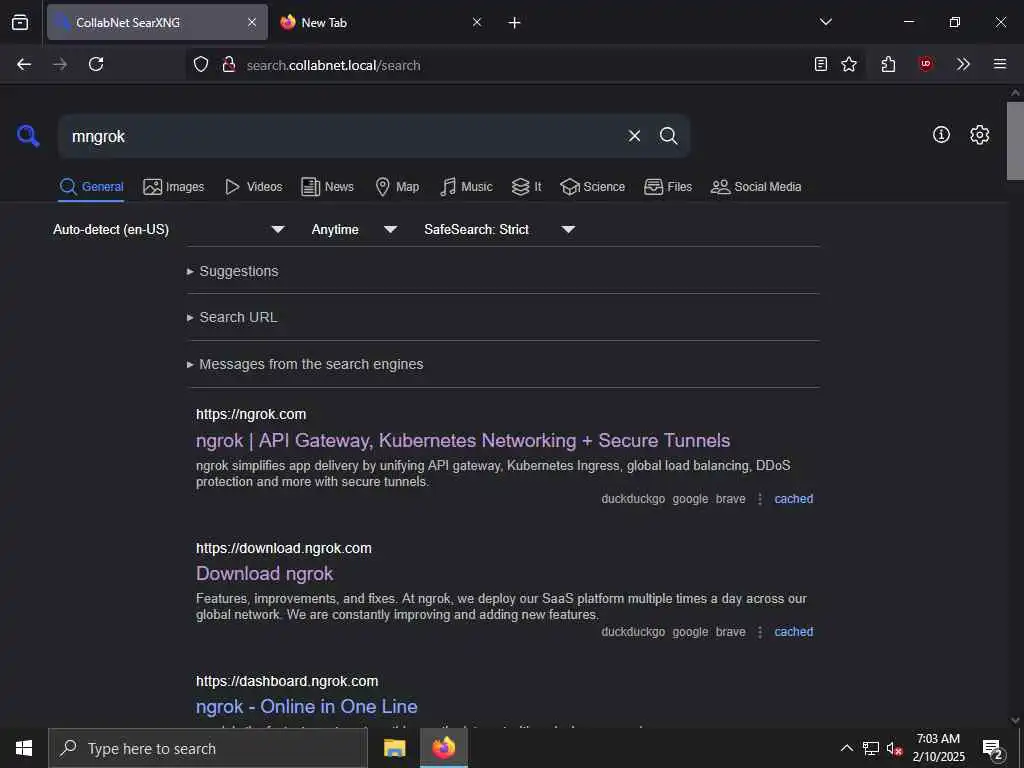Open the taskbar clock 7:03 AM
Viewport: 1024px width, 768px height.
938,748
